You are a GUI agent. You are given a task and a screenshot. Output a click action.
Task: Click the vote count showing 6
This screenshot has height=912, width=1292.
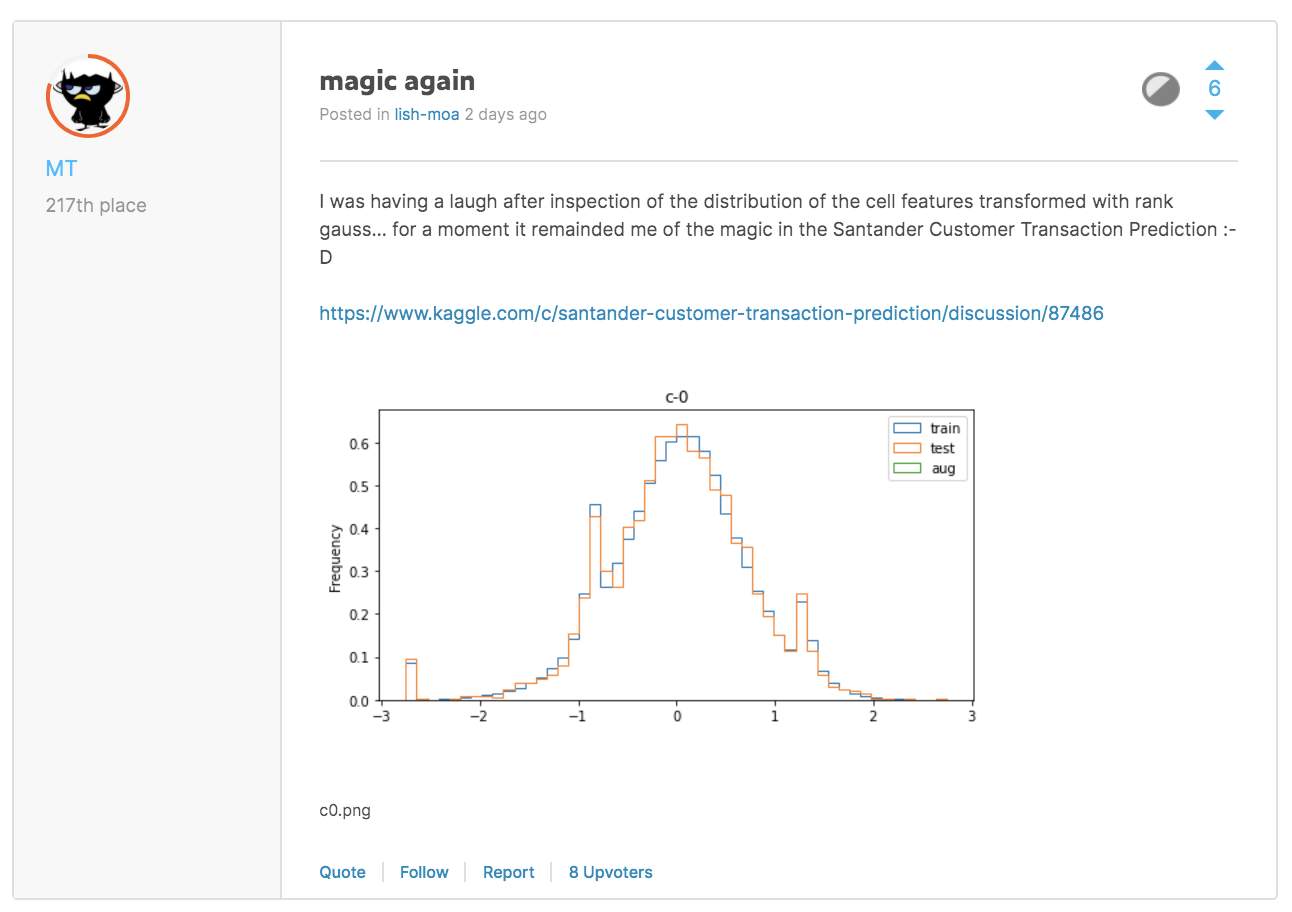[1215, 88]
